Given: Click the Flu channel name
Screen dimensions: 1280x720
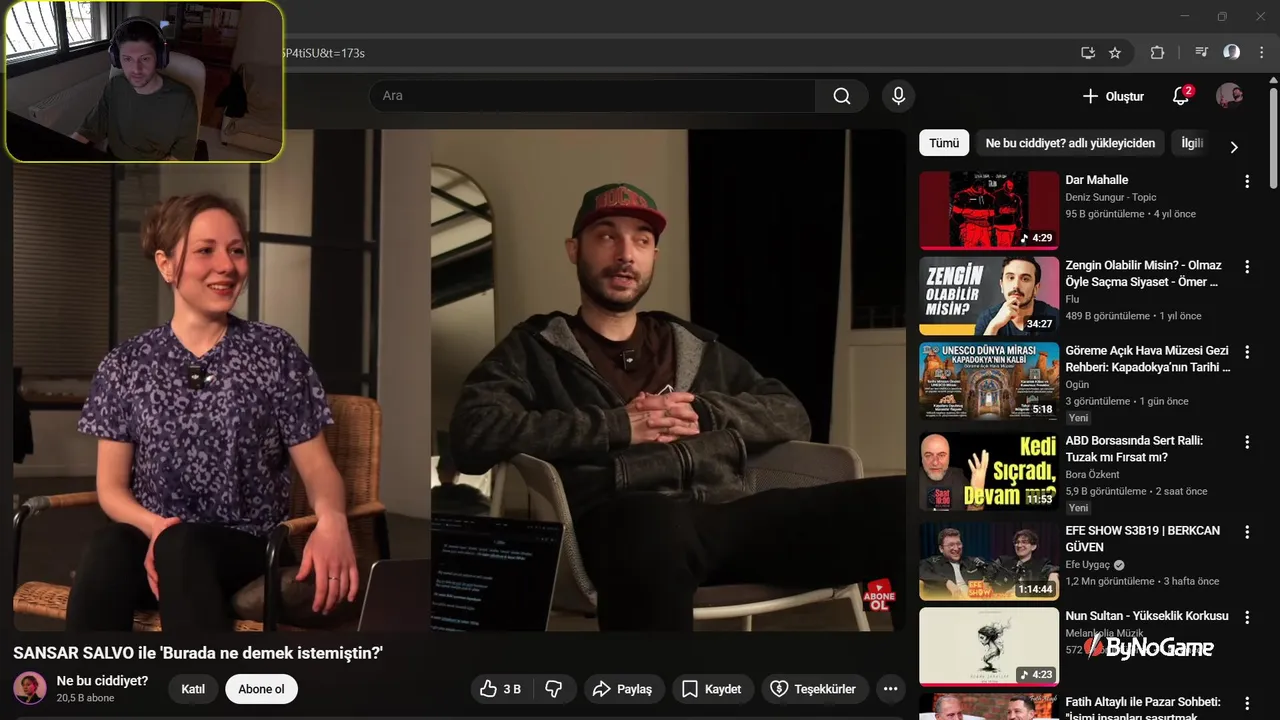Looking at the screenshot, I should pos(1072,299).
